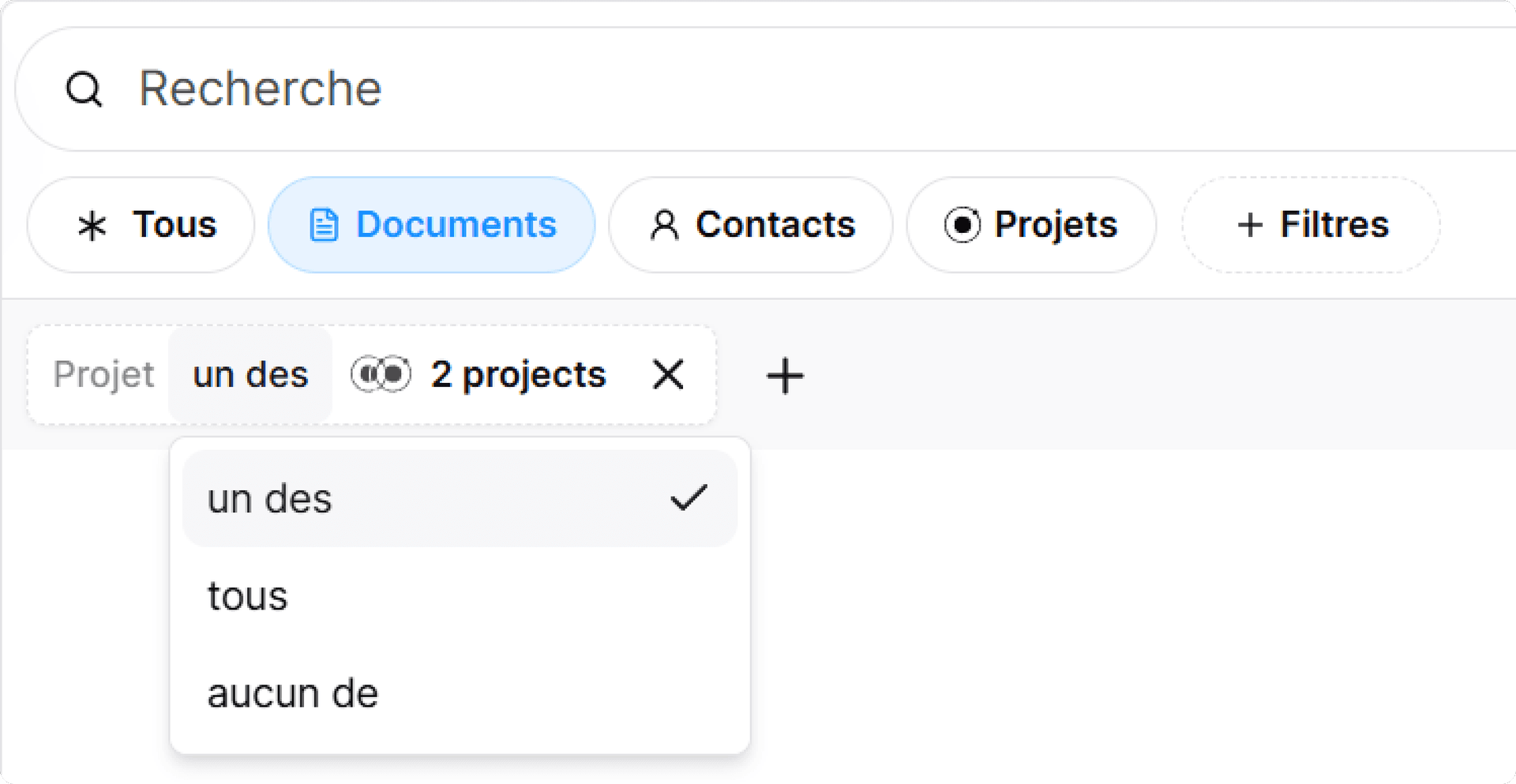This screenshot has height=784, width=1516.
Task: Remove the Projet filter with X
Action: 668,375
